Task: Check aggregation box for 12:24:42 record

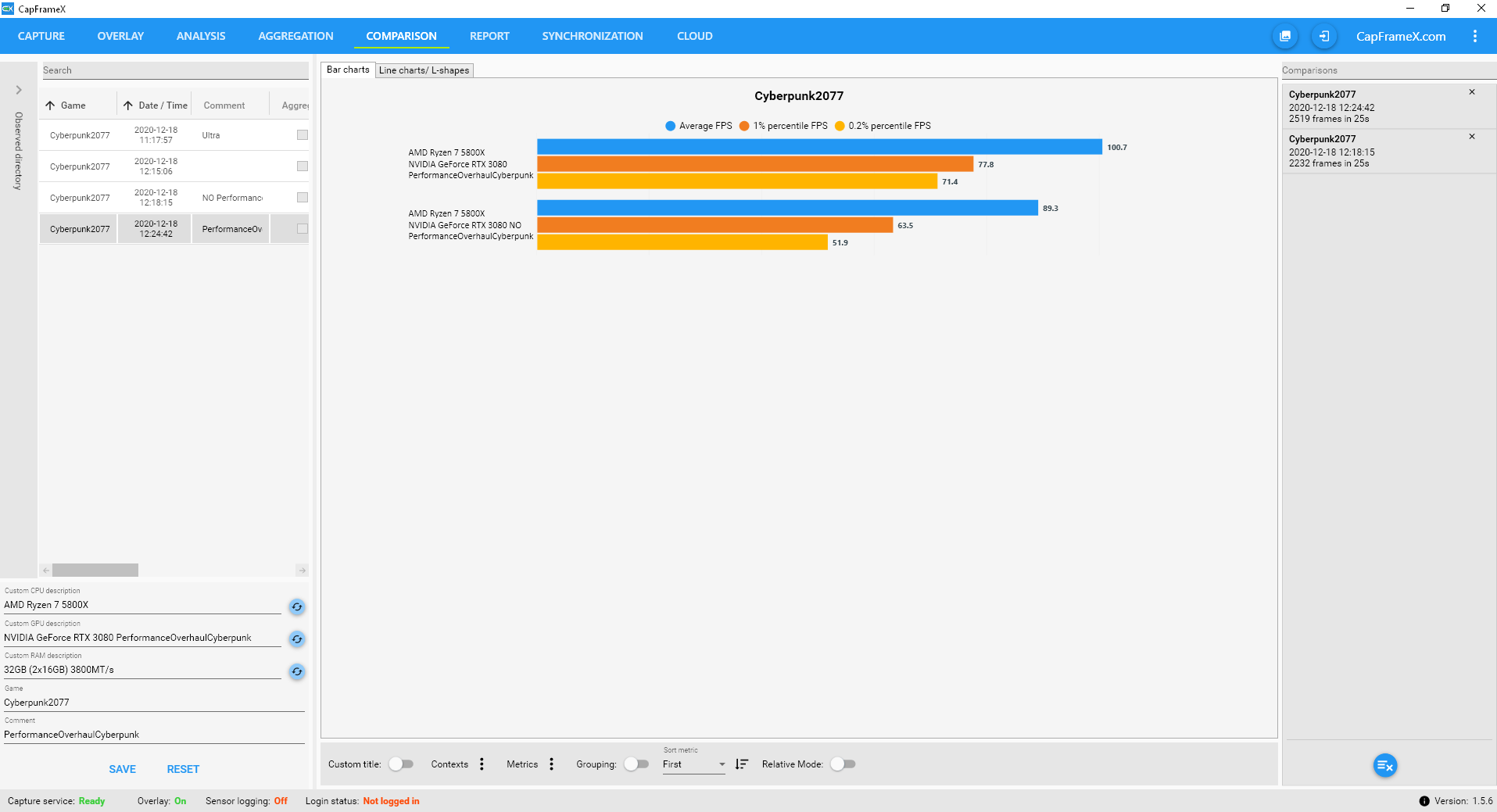Action: (303, 229)
